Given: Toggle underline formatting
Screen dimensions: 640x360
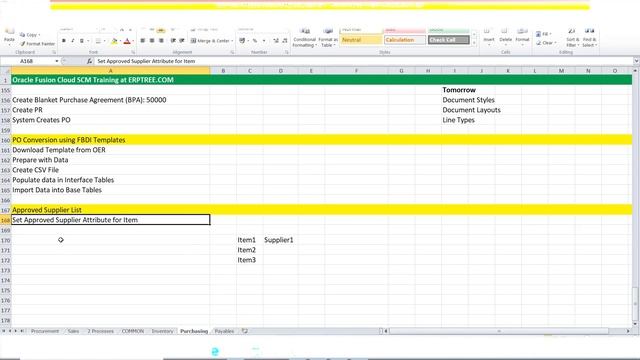Looking at the screenshot, I should 82,41.
